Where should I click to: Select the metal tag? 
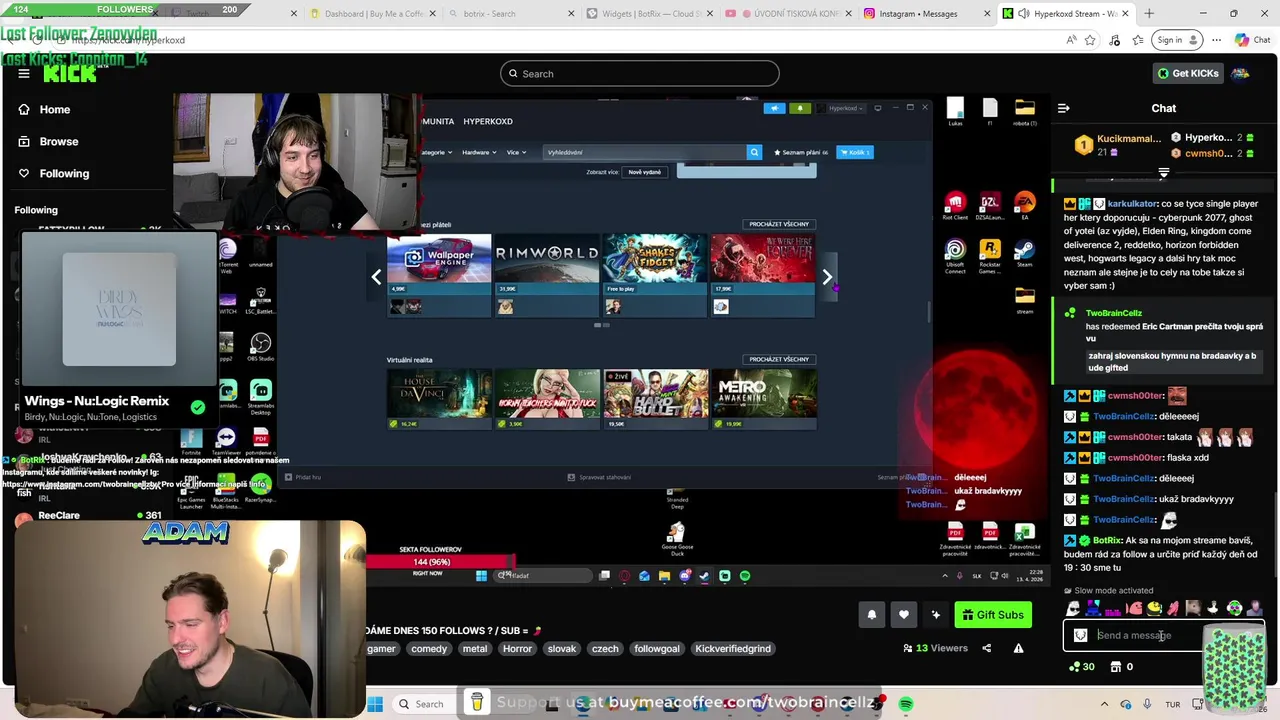[475, 649]
